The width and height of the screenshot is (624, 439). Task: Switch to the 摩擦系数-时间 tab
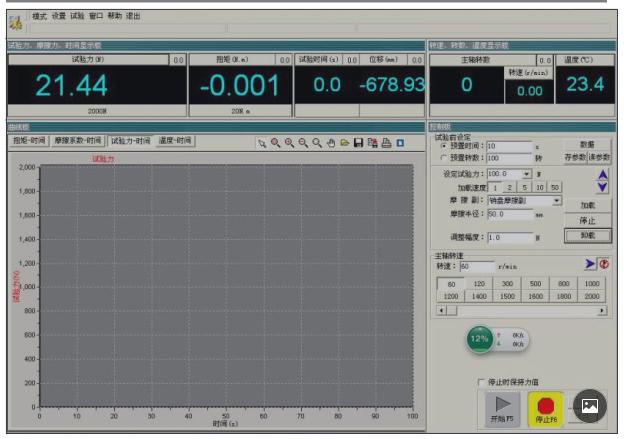point(78,142)
